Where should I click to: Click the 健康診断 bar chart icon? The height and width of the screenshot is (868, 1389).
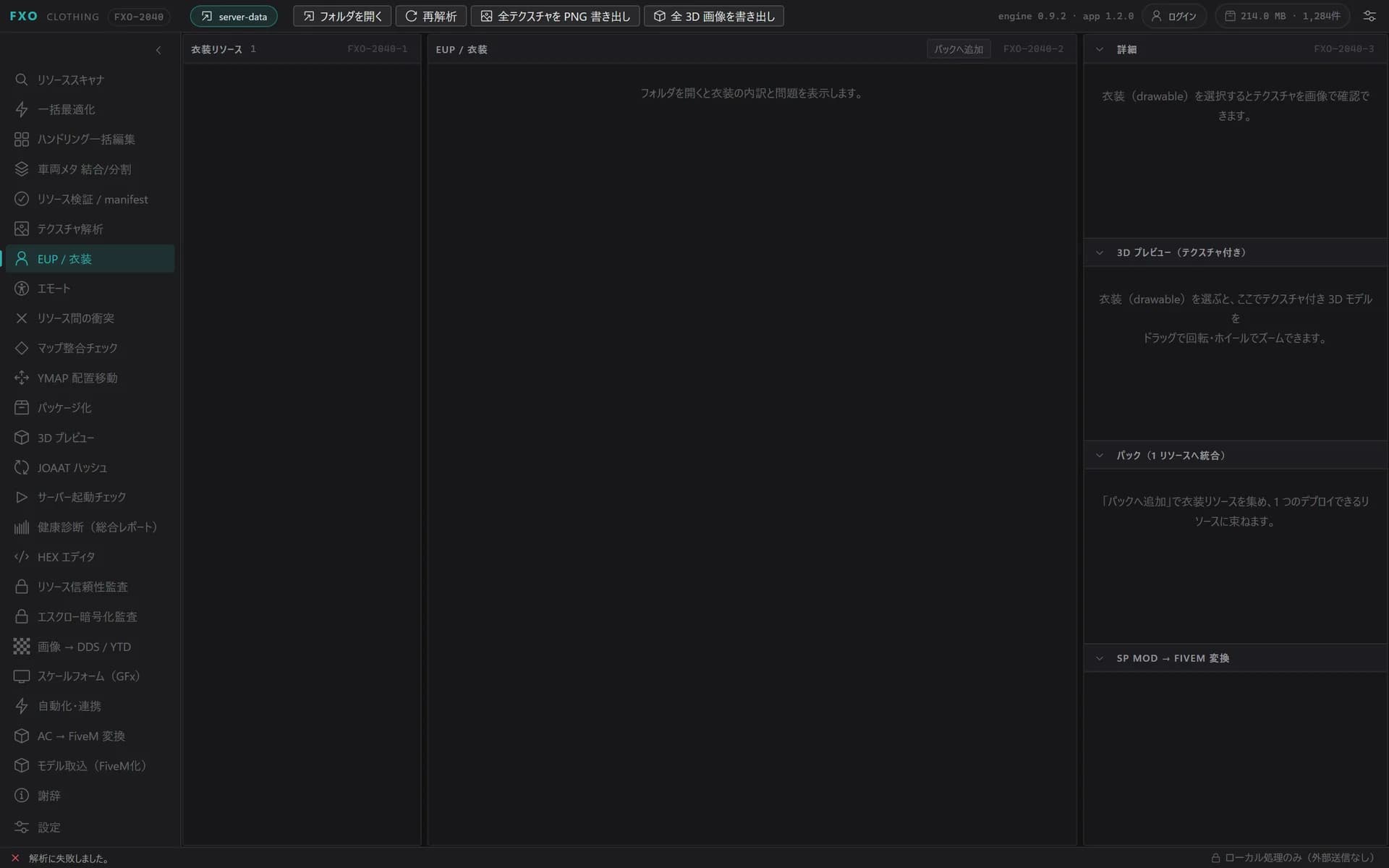pyautogui.click(x=22, y=527)
